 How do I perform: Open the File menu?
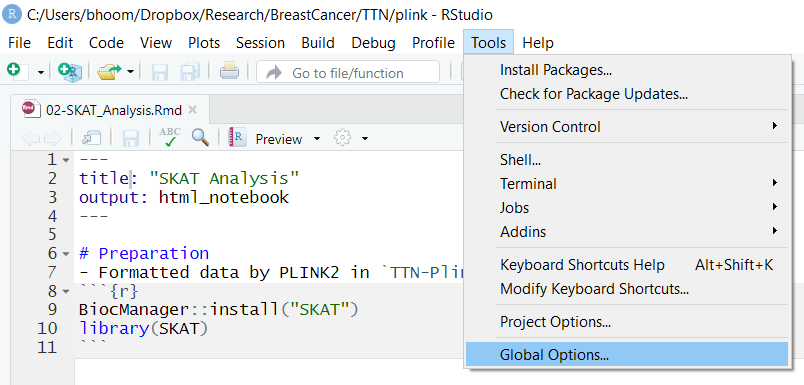19,43
